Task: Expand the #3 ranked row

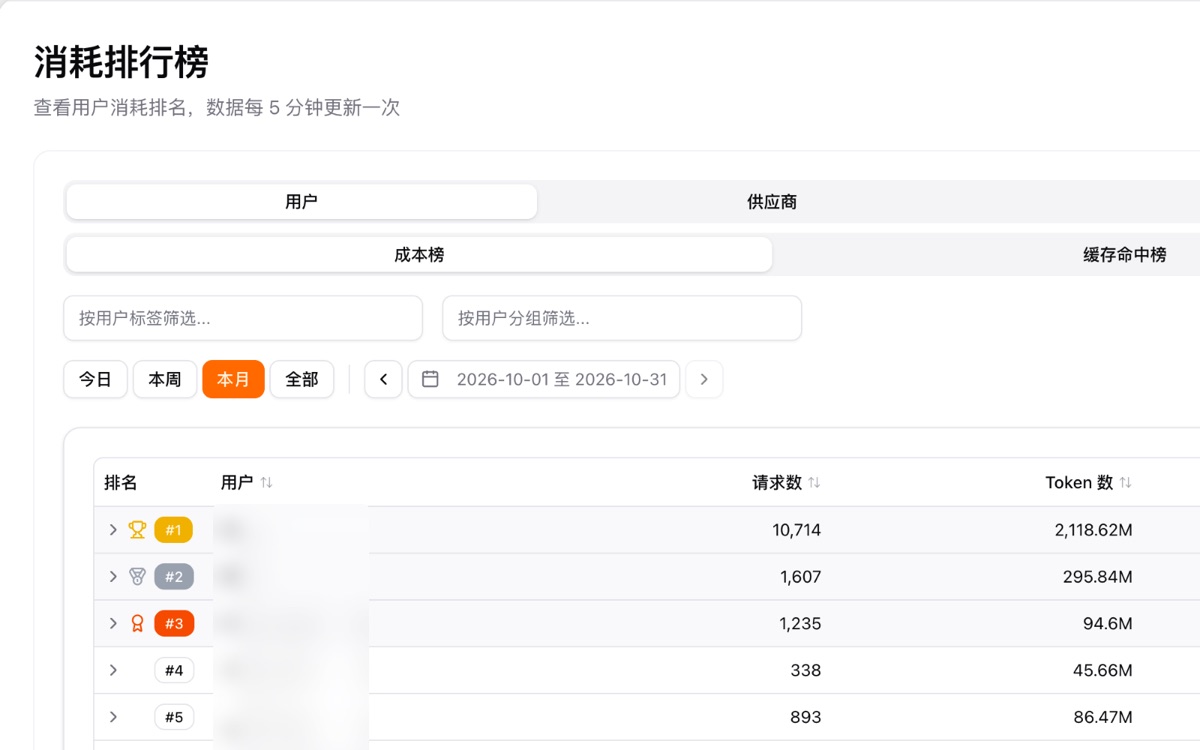Action: point(113,624)
